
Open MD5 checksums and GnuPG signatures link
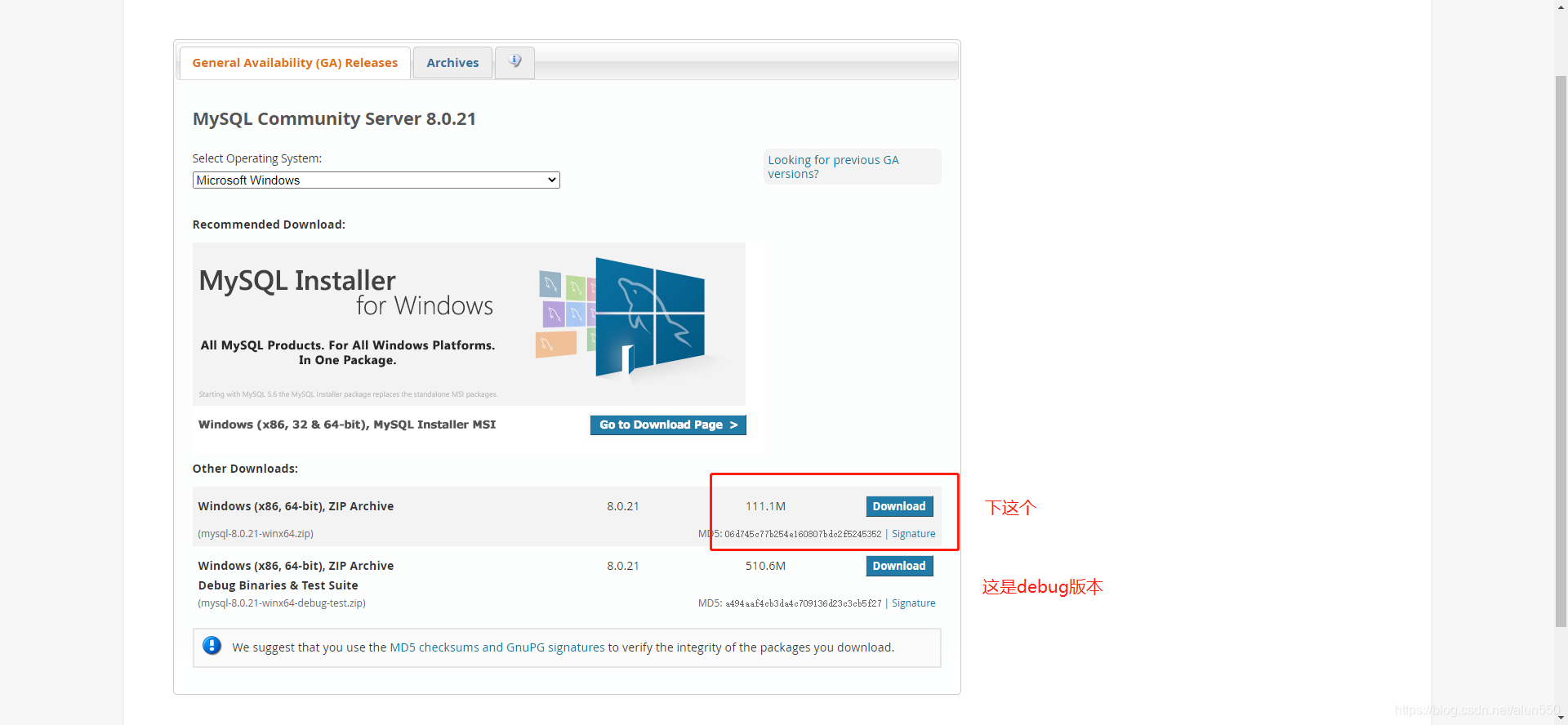[x=497, y=647]
